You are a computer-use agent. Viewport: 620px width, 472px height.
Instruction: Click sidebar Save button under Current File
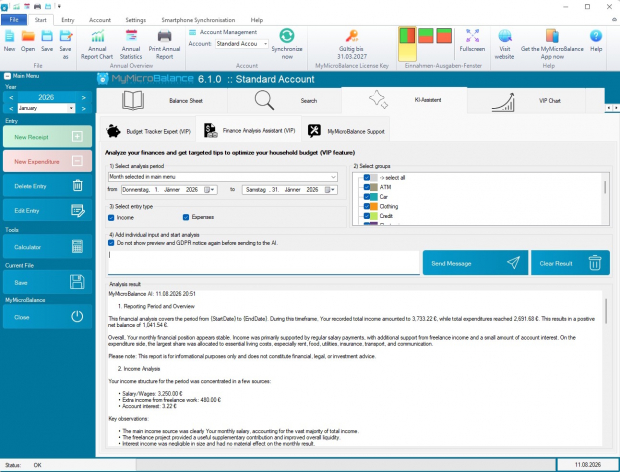(47, 282)
